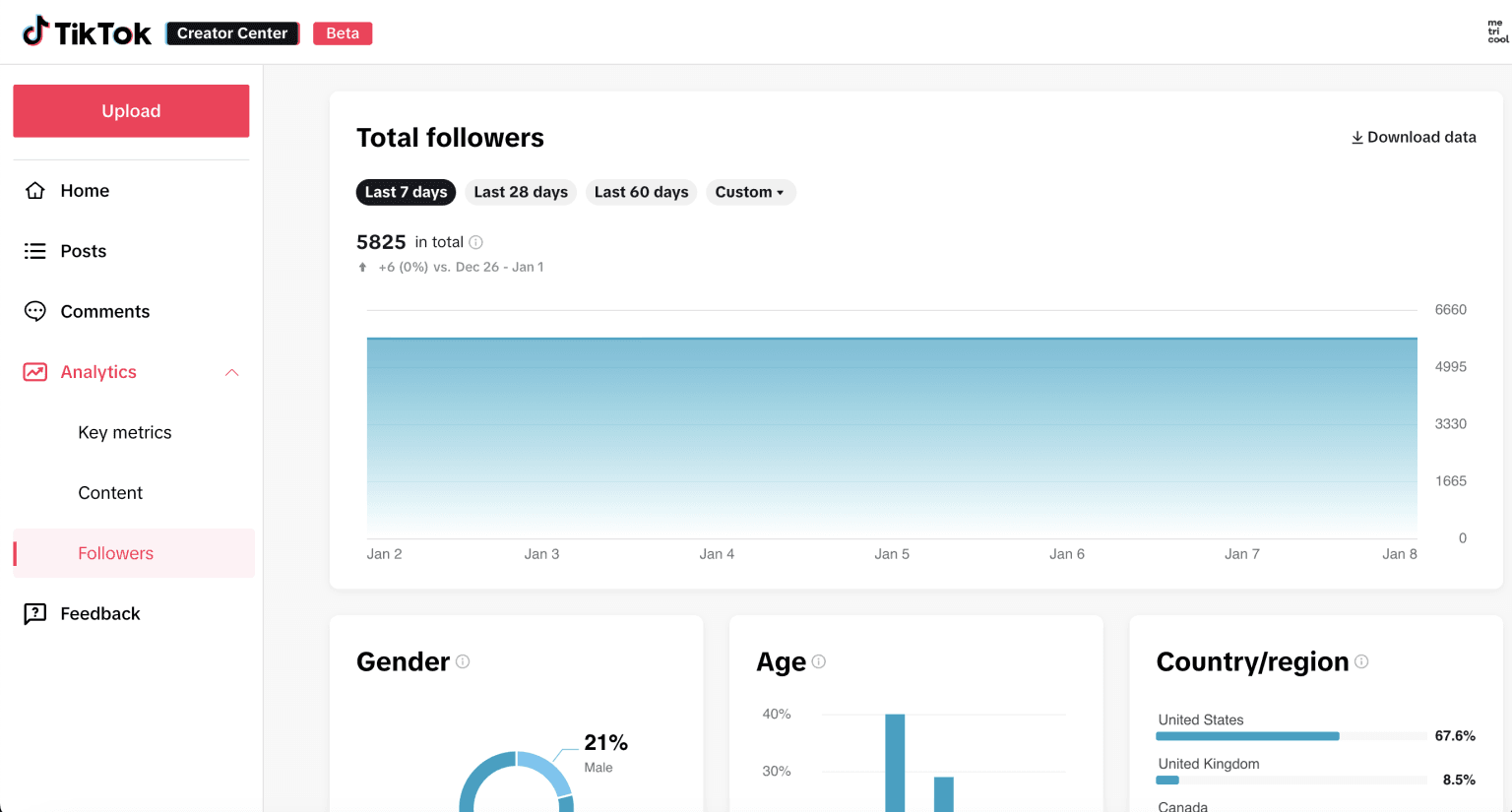Select the Posts sidebar icon
Image resolution: width=1512 pixels, height=812 pixels.
[34, 251]
